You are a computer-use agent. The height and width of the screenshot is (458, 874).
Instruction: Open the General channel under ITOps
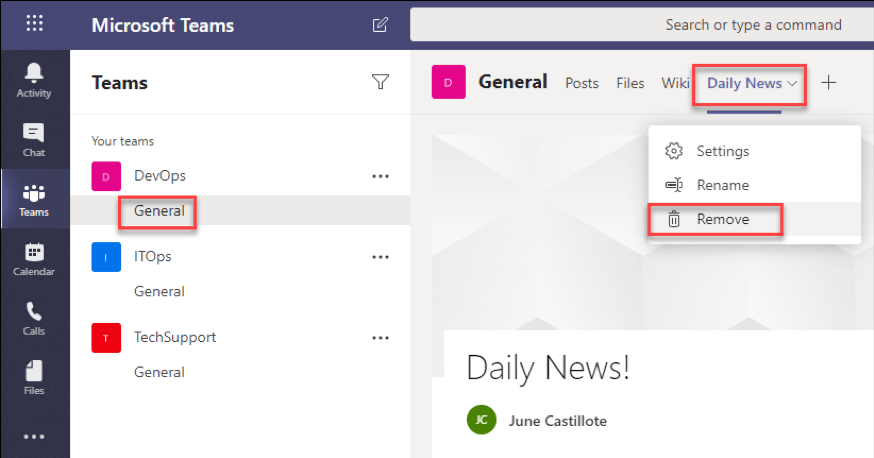(x=159, y=291)
